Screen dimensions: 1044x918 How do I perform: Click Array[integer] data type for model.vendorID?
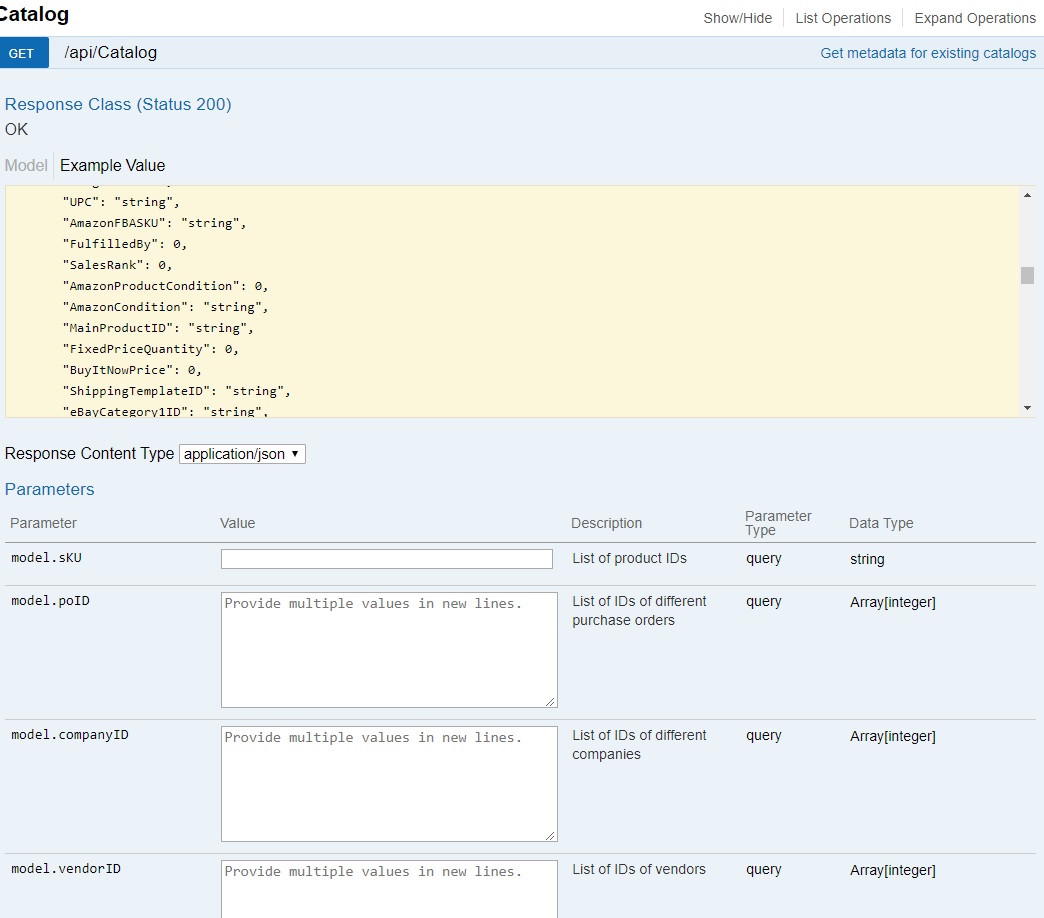pos(892,870)
